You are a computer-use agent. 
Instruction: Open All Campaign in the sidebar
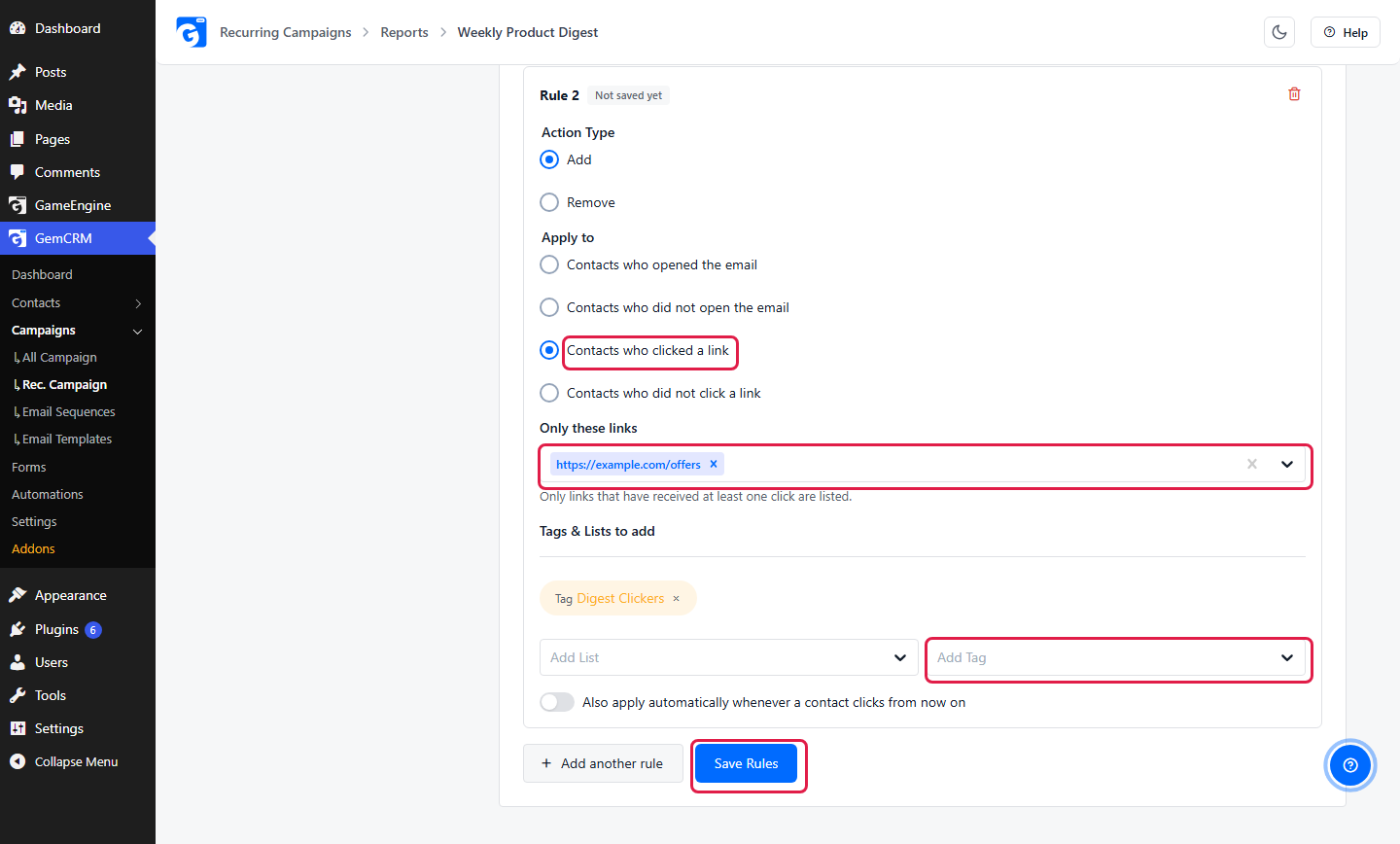tap(59, 358)
